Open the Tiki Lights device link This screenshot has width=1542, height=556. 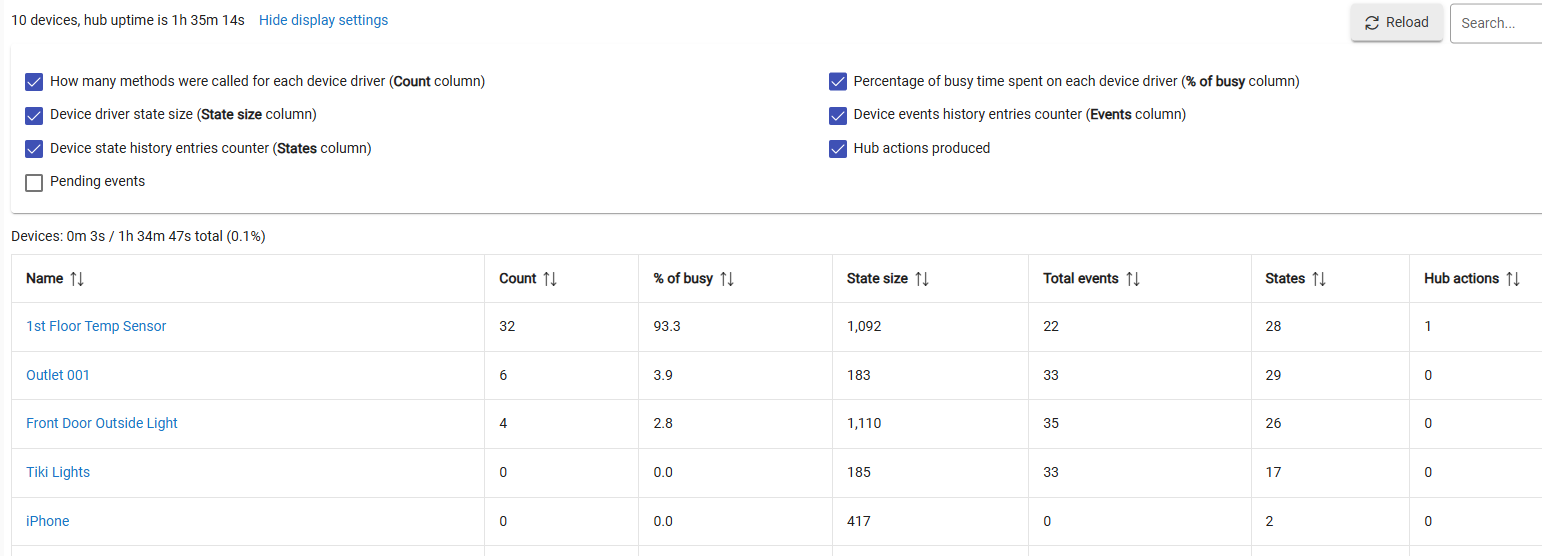tap(58, 472)
